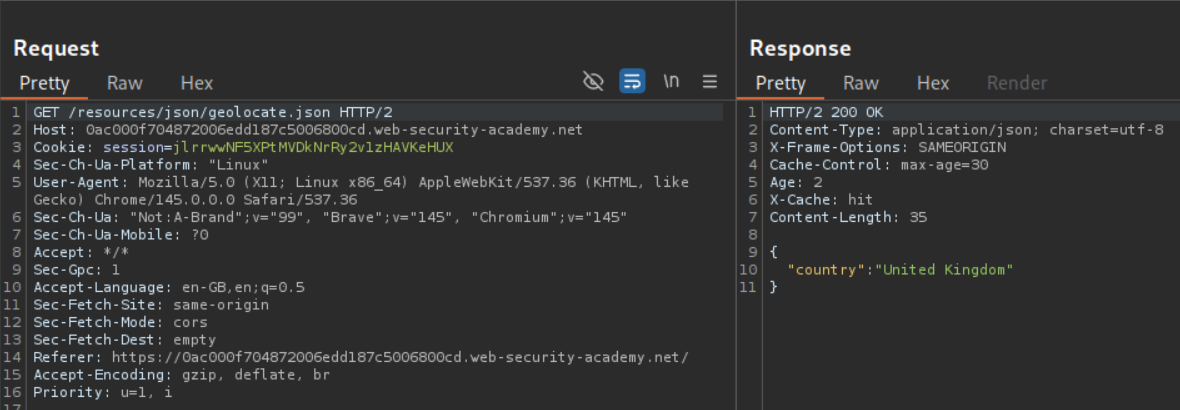Open the Response Hex tab
This screenshot has width=1180, height=410.
click(933, 83)
